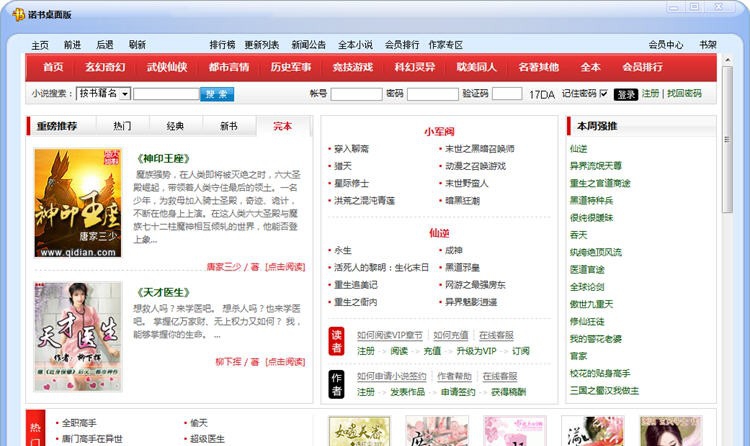Click the novel search text field
750x446 pixels.
click(166, 94)
